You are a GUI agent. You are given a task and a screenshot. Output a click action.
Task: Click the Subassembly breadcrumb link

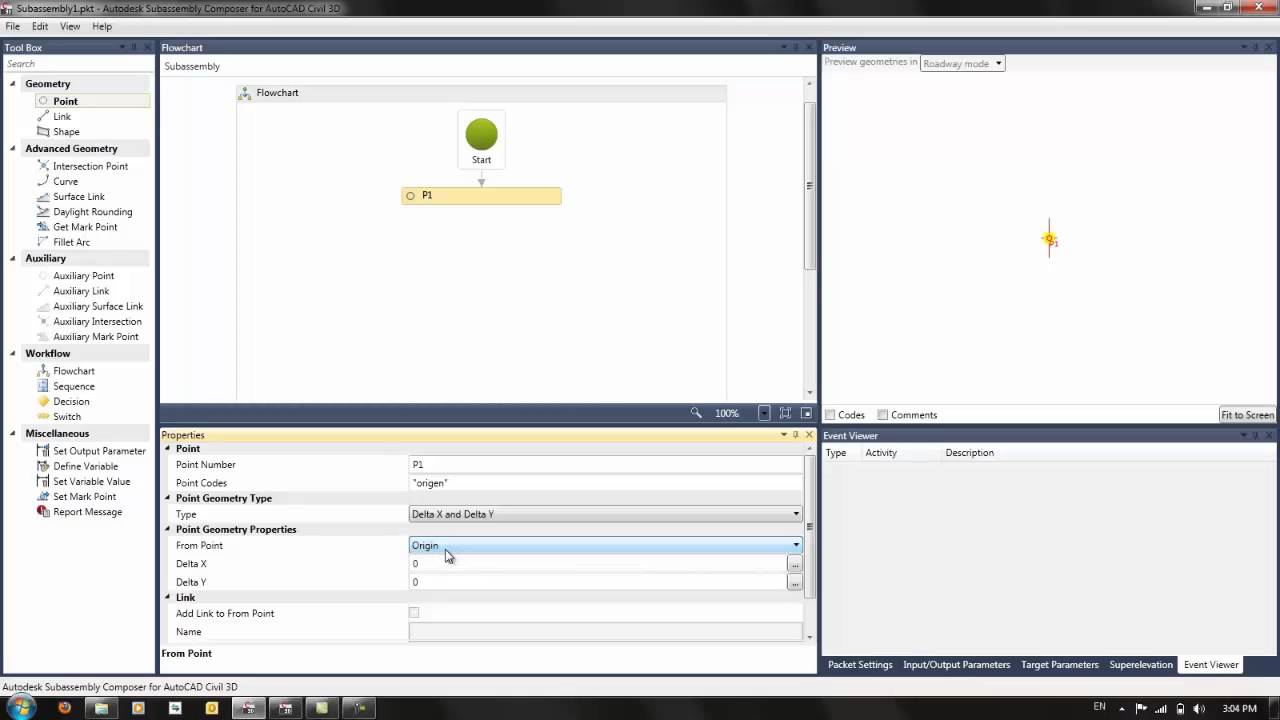192,66
